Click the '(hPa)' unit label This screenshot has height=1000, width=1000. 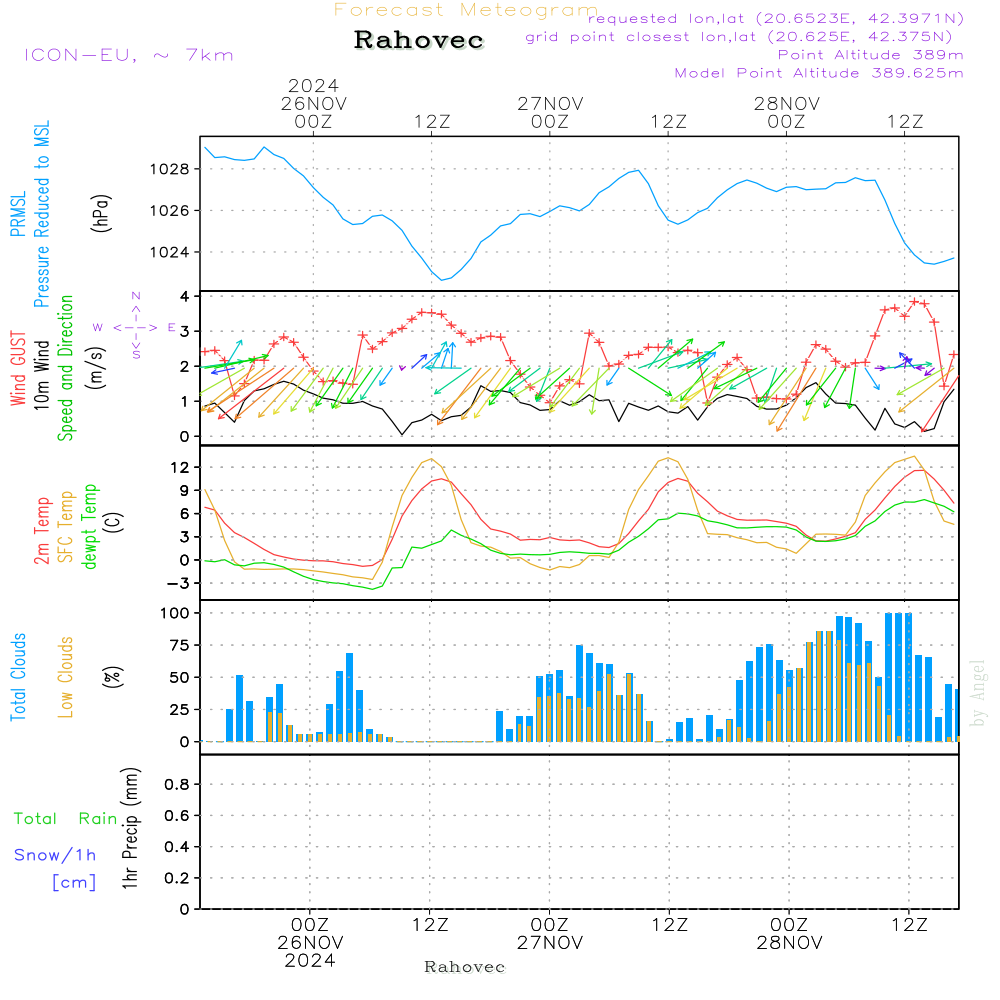point(101,214)
